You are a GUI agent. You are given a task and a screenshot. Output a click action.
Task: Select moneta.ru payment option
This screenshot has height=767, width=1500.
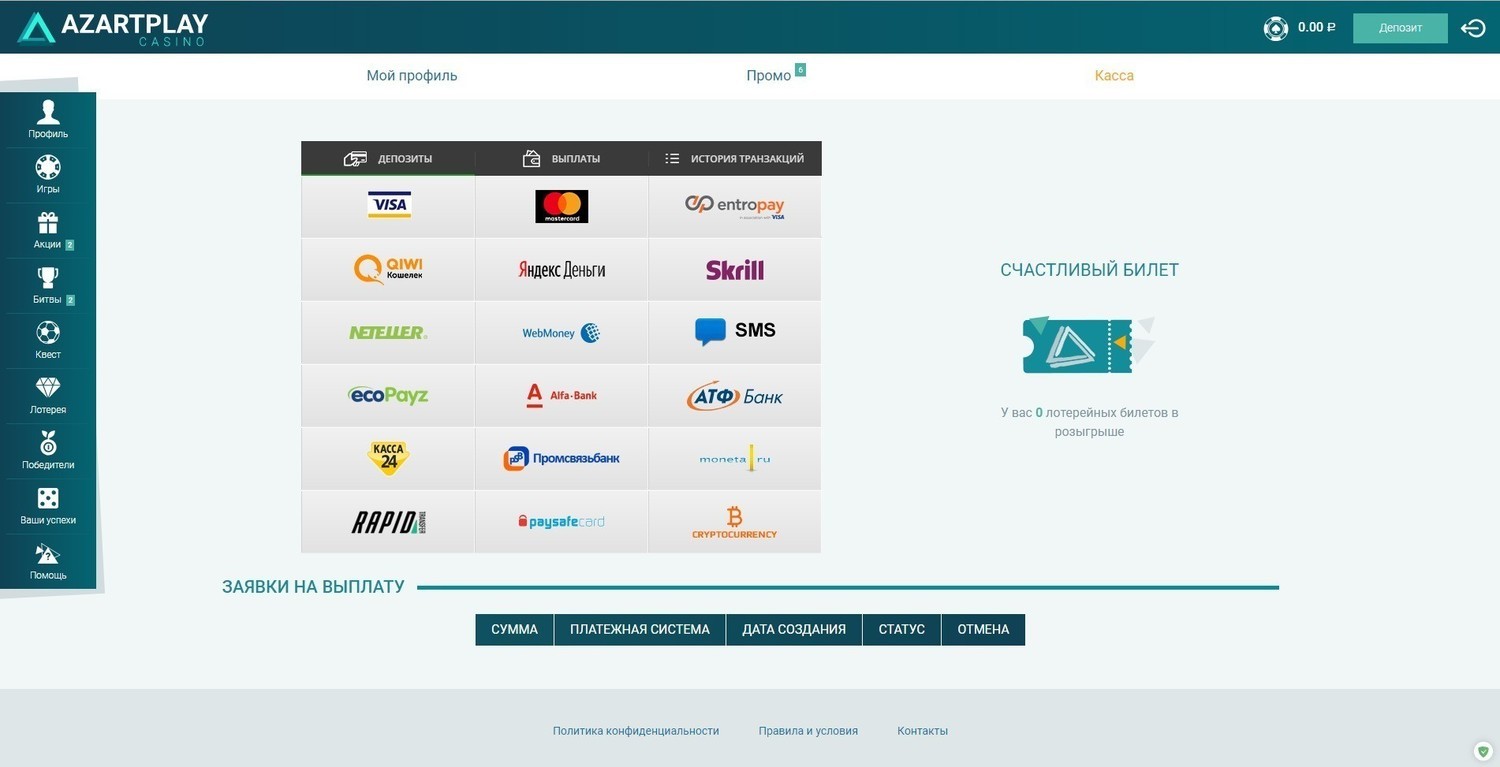(x=735, y=458)
